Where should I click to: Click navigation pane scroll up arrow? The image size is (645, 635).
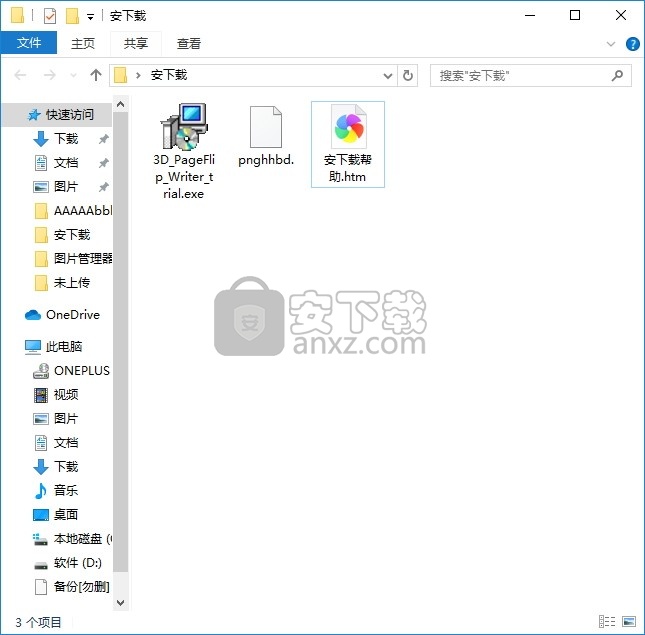[x=121, y=104]
